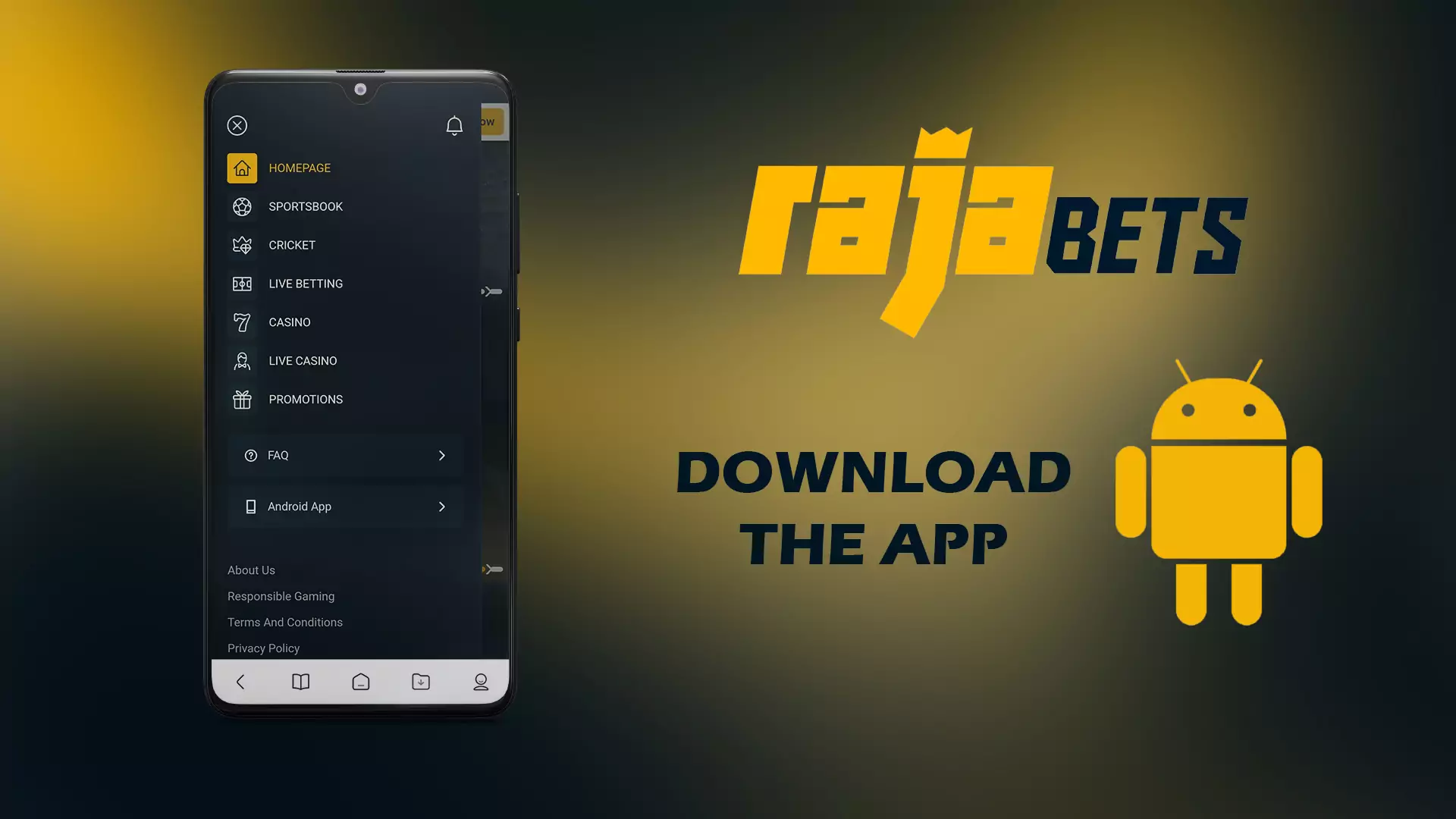This screenshot has width=1456, height=819.
Task: Click the Casino seven-icon
Action: point(241,322)
